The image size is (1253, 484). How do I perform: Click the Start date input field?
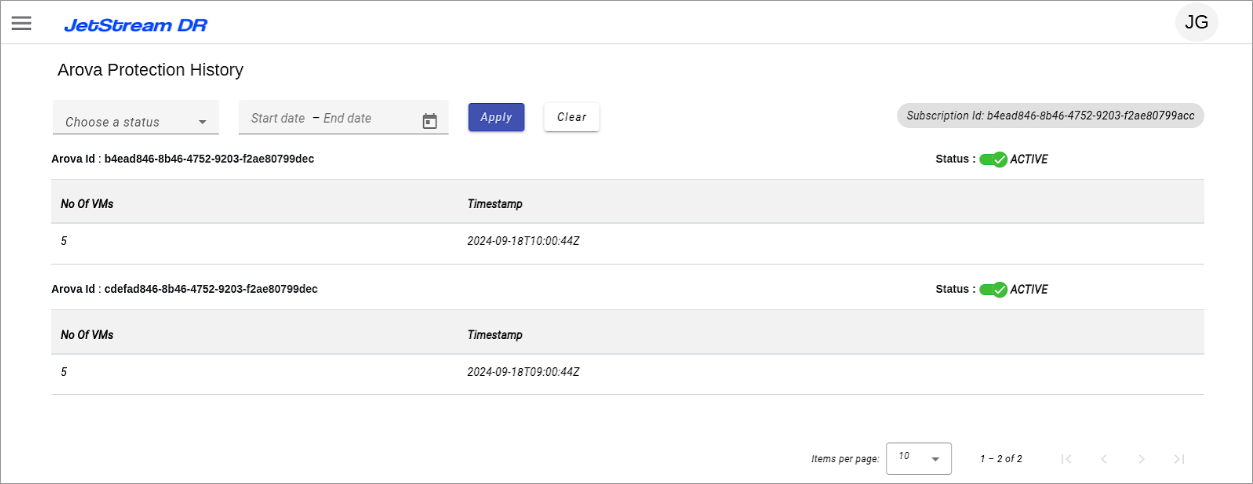click(278, 118)
